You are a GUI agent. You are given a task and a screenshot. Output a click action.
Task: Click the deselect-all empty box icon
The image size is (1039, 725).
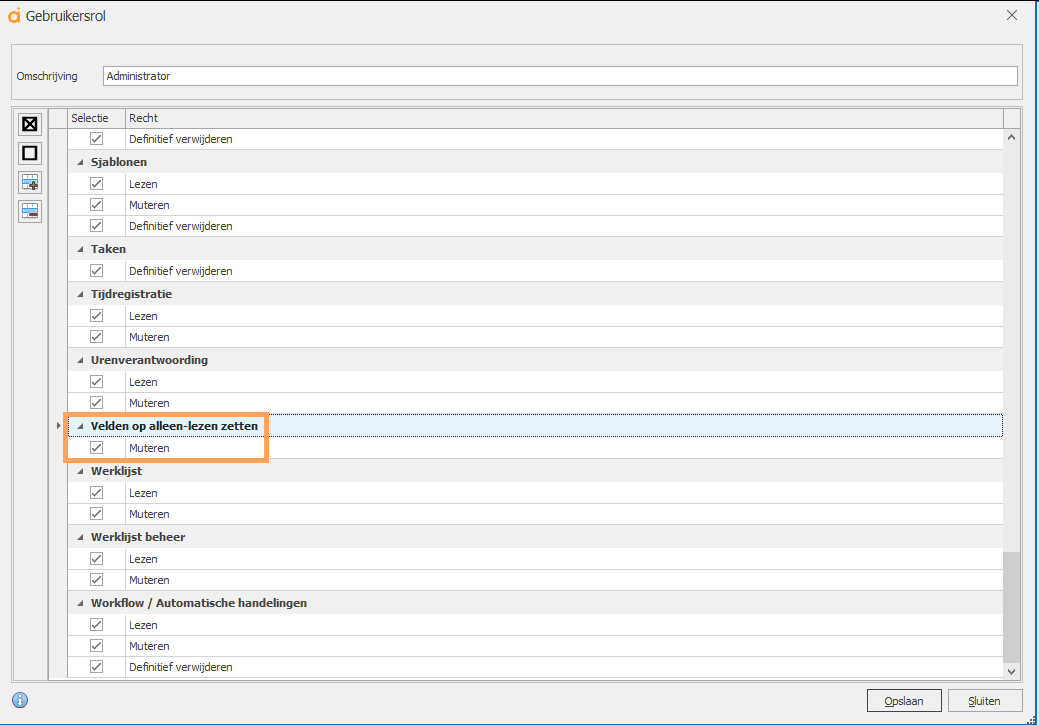(x=30, y=153)
